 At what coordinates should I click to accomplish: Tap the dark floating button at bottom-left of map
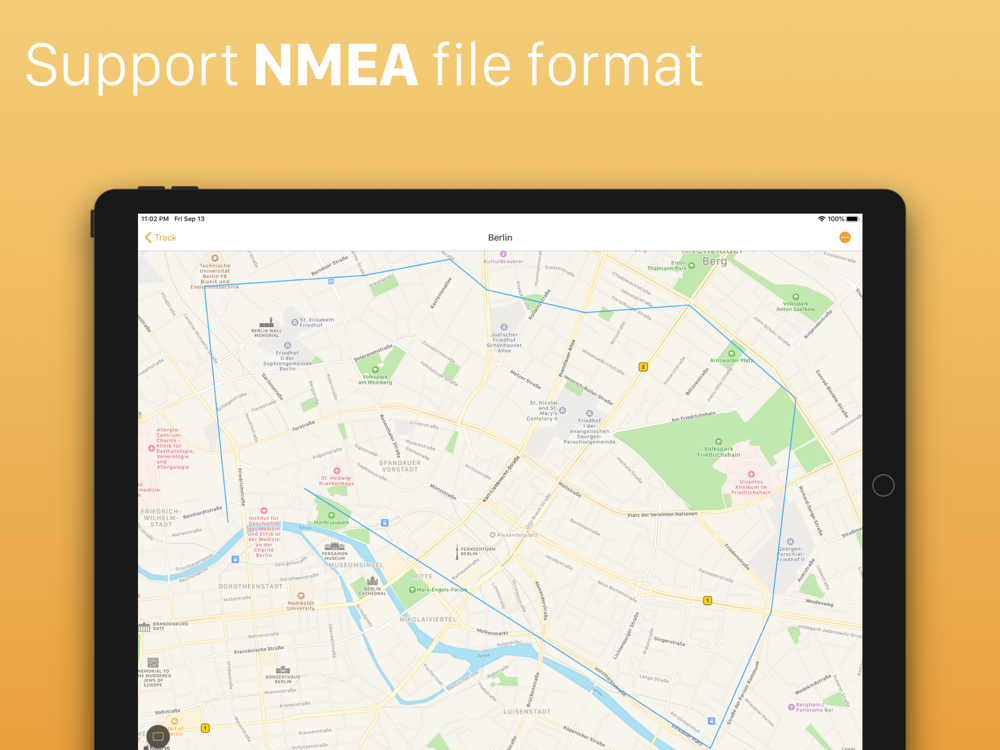coord(158,737)
